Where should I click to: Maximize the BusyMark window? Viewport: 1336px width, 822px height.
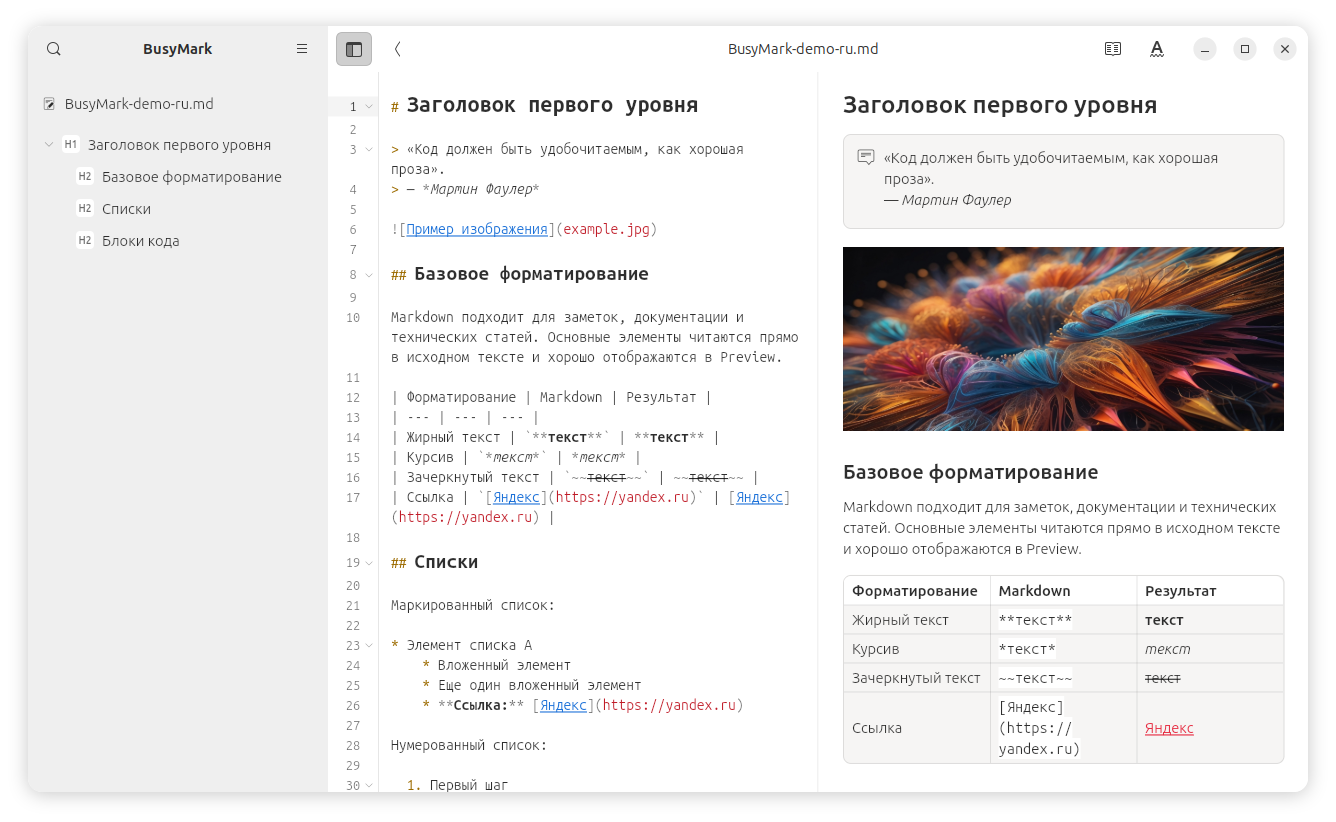(x=1245, y=49)
